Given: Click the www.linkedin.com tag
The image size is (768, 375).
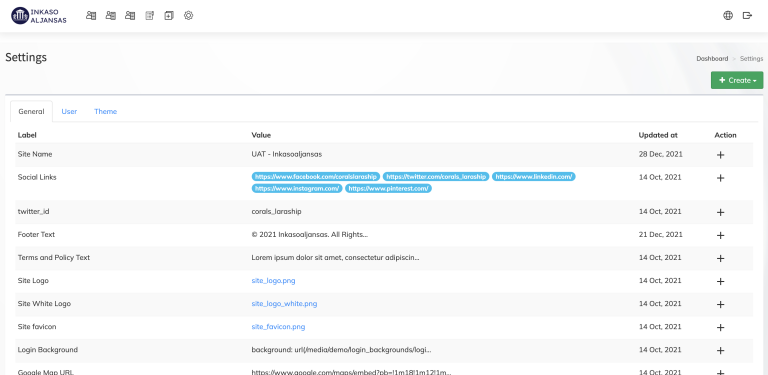Looking at the screenshot, I should 533,177.
